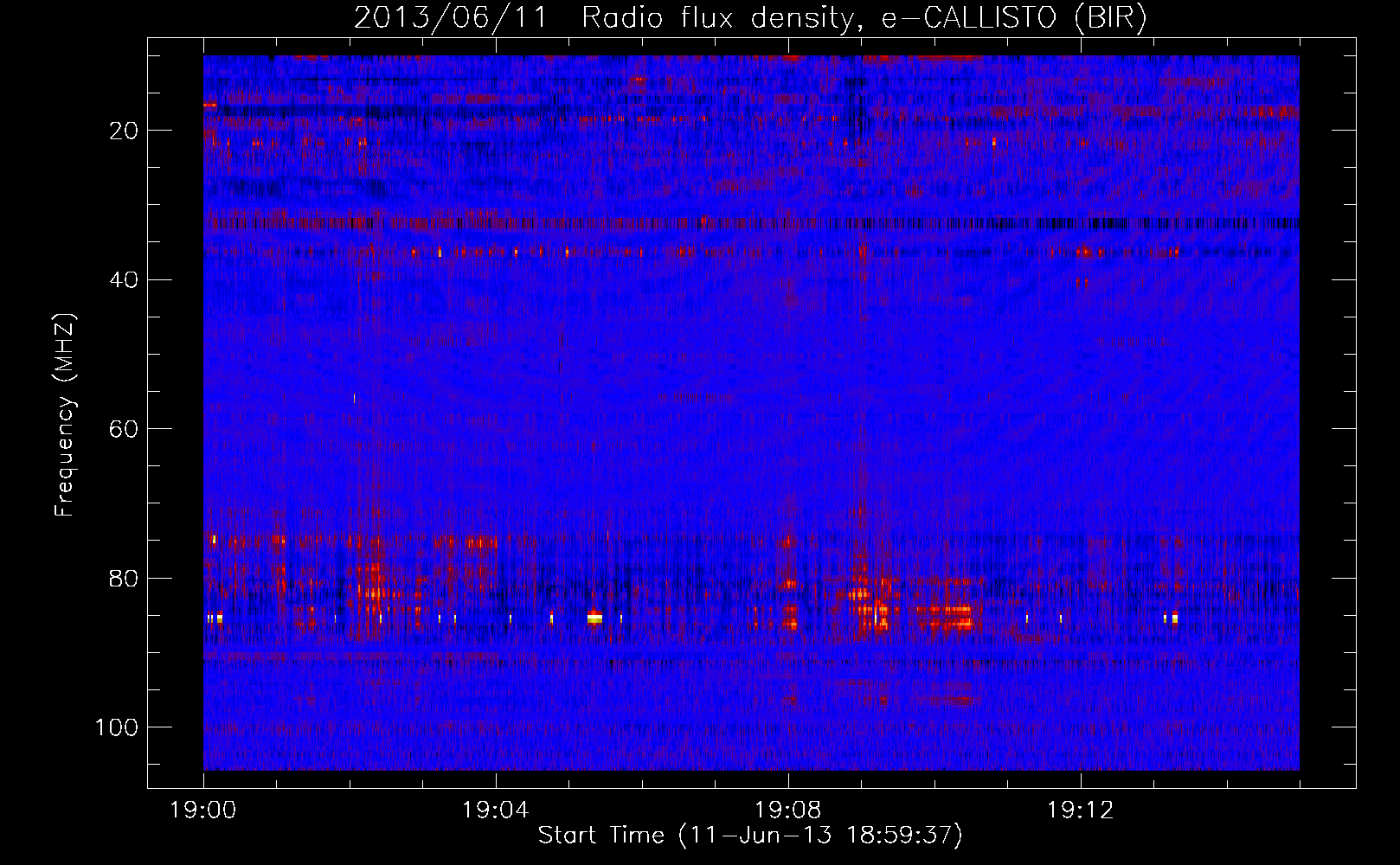The image size is (1400, 865).
Task: Click the 60 frequency tick label
Action: [x=125, y=429]
